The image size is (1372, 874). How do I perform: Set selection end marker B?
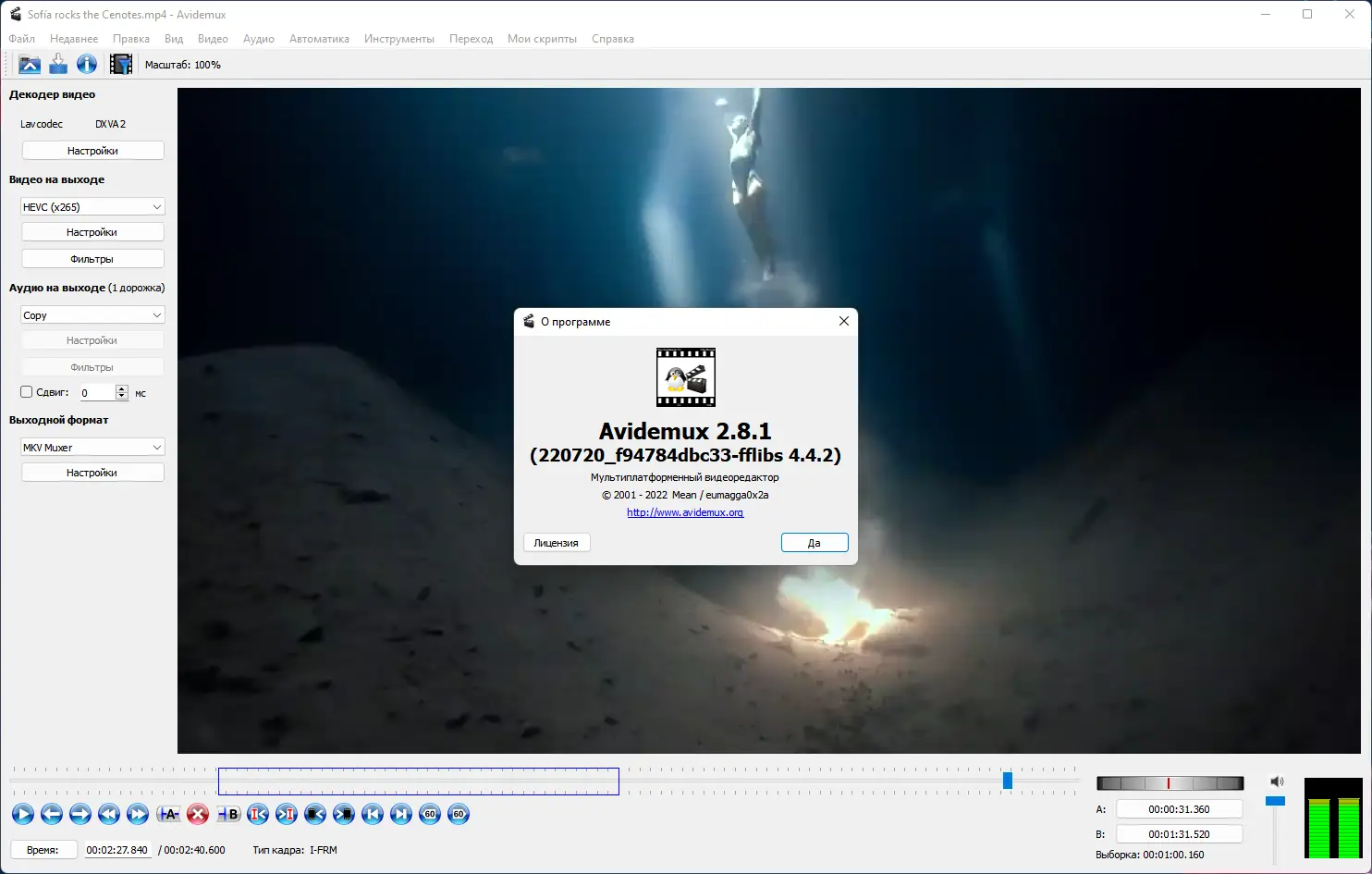tap(227, 814)
